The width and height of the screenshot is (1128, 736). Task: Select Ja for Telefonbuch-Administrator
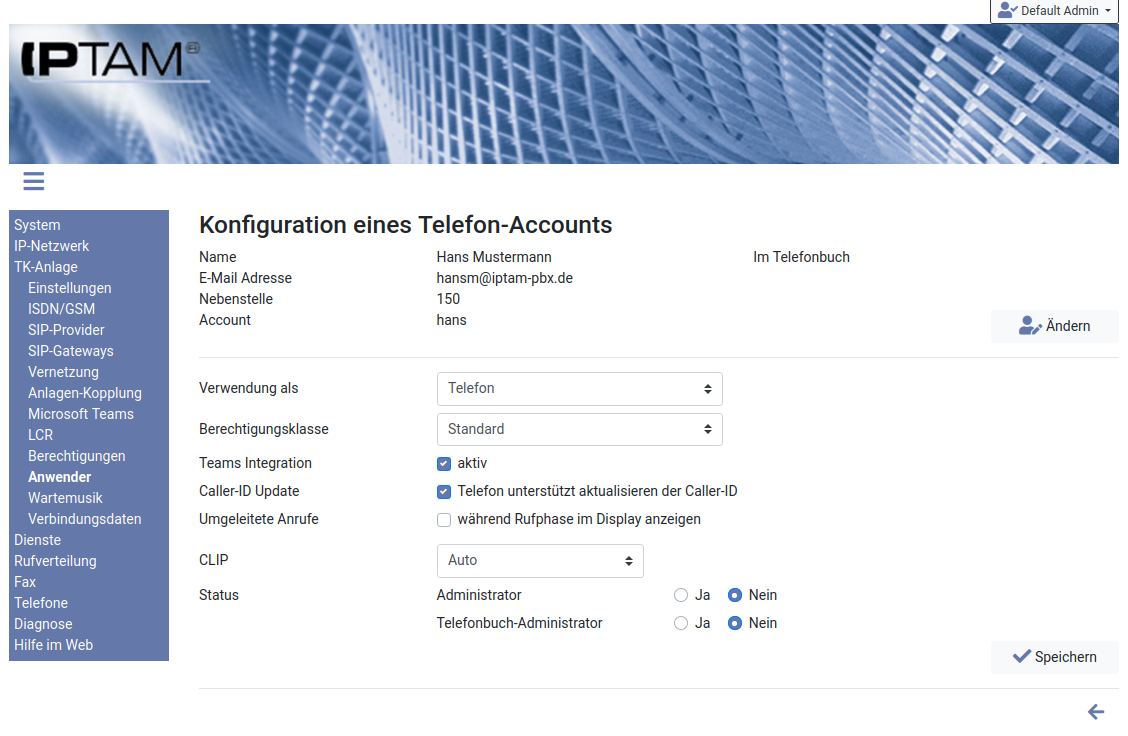[x=681, y=623]
